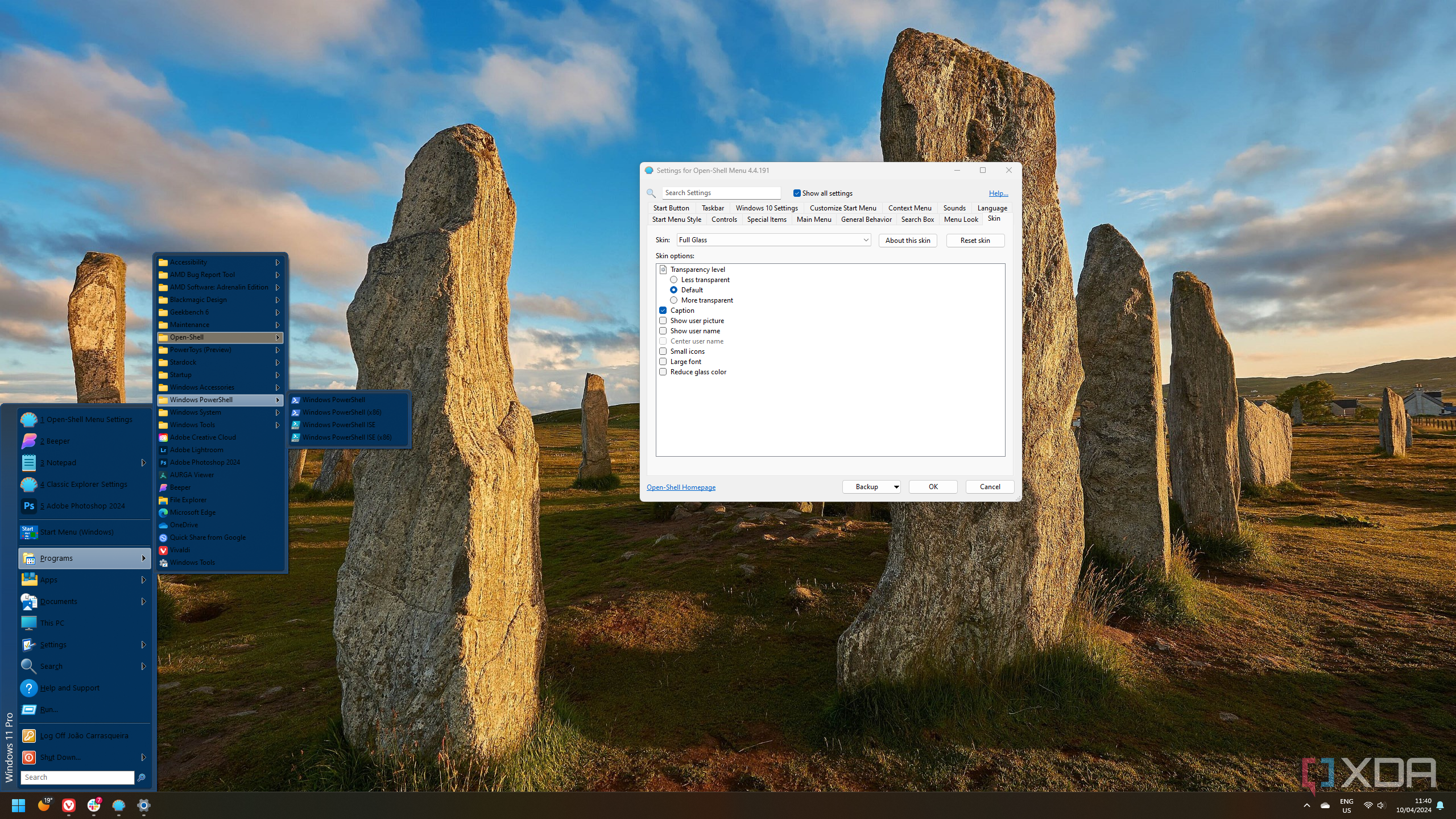Open the Start Menu Style tab
Screen dimensions: 1456x819
676,220
